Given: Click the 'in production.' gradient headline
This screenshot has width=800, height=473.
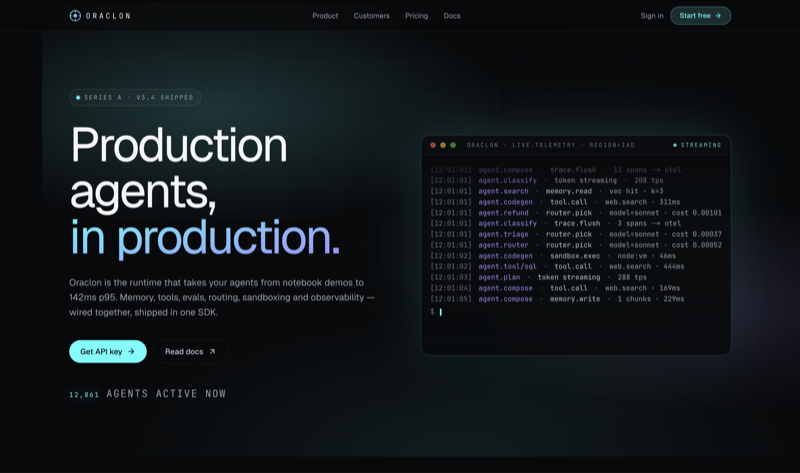Looking at the screenshot, I should coord(205,237).
